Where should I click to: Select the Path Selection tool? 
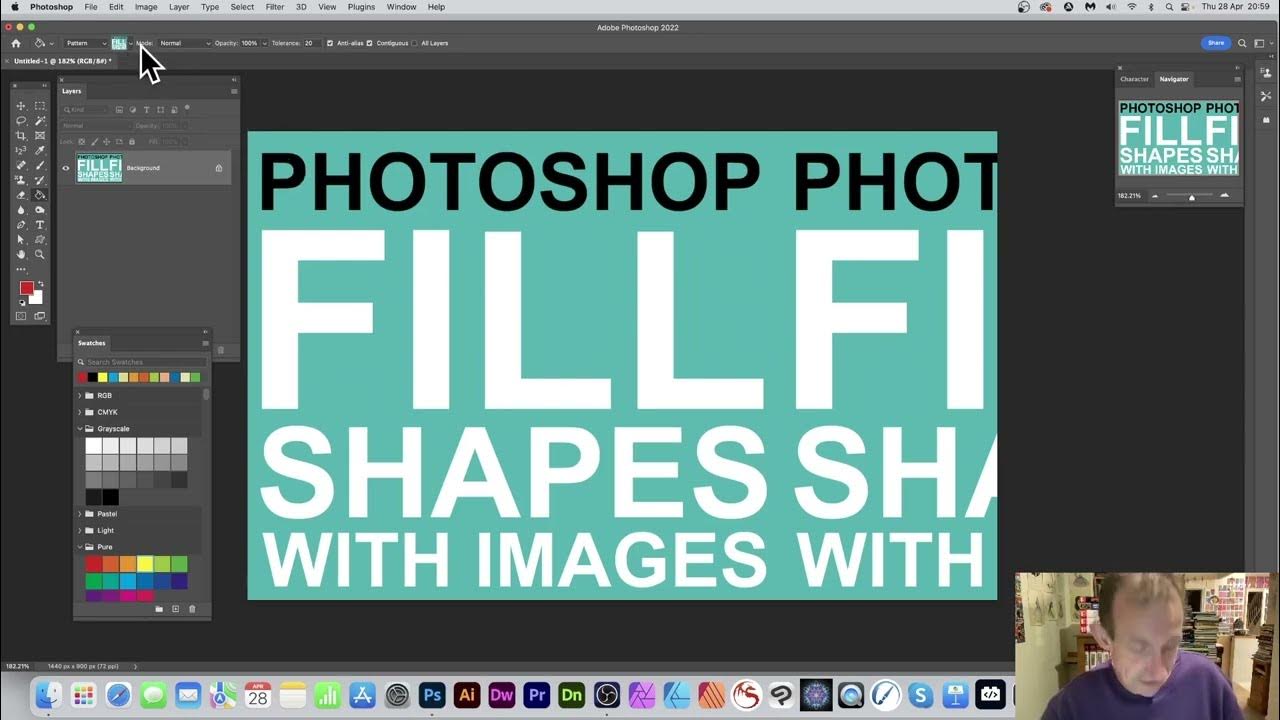coord(21,240)
